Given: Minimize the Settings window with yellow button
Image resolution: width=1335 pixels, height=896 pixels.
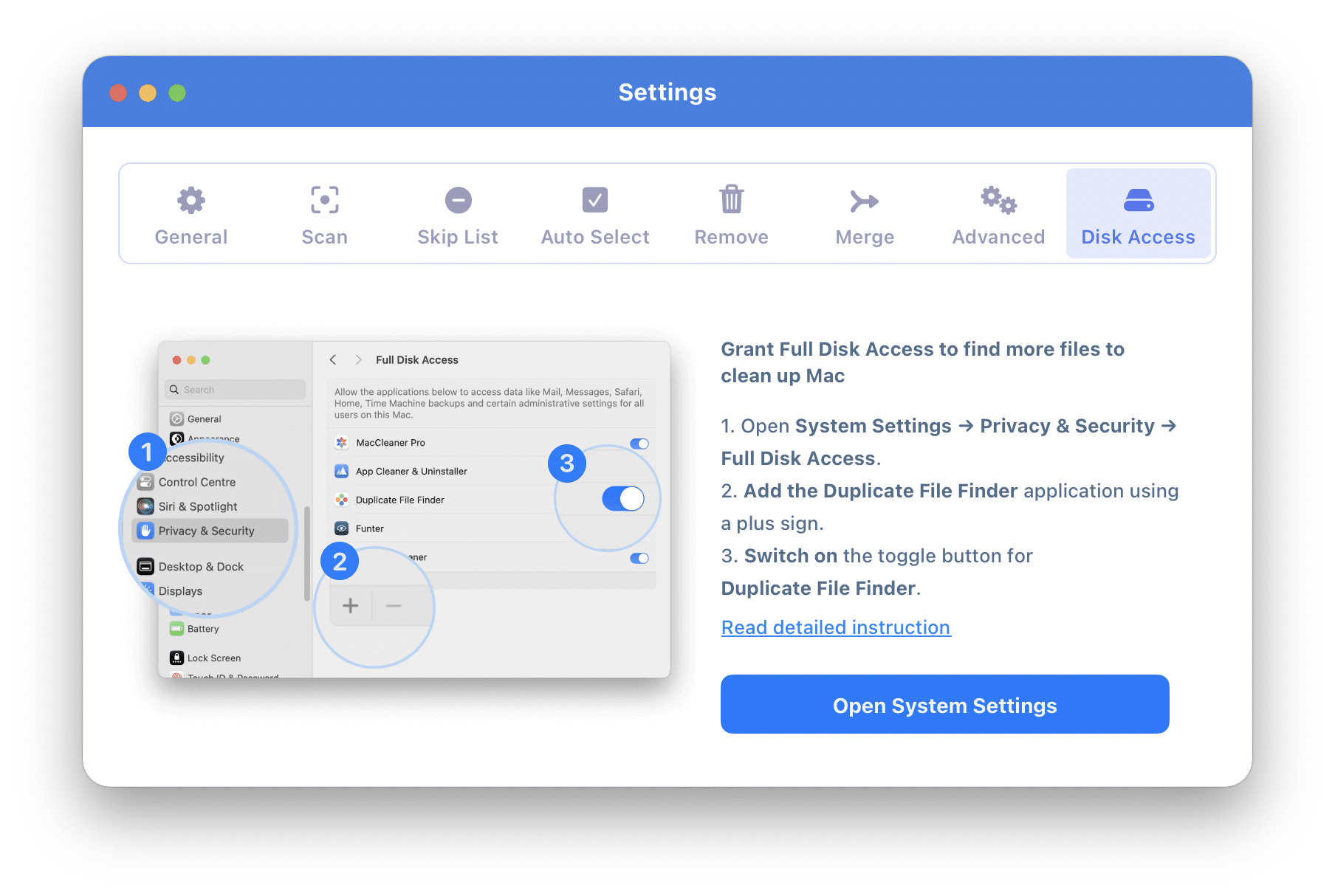Looking at the screenshot, I should pos(148,93).
